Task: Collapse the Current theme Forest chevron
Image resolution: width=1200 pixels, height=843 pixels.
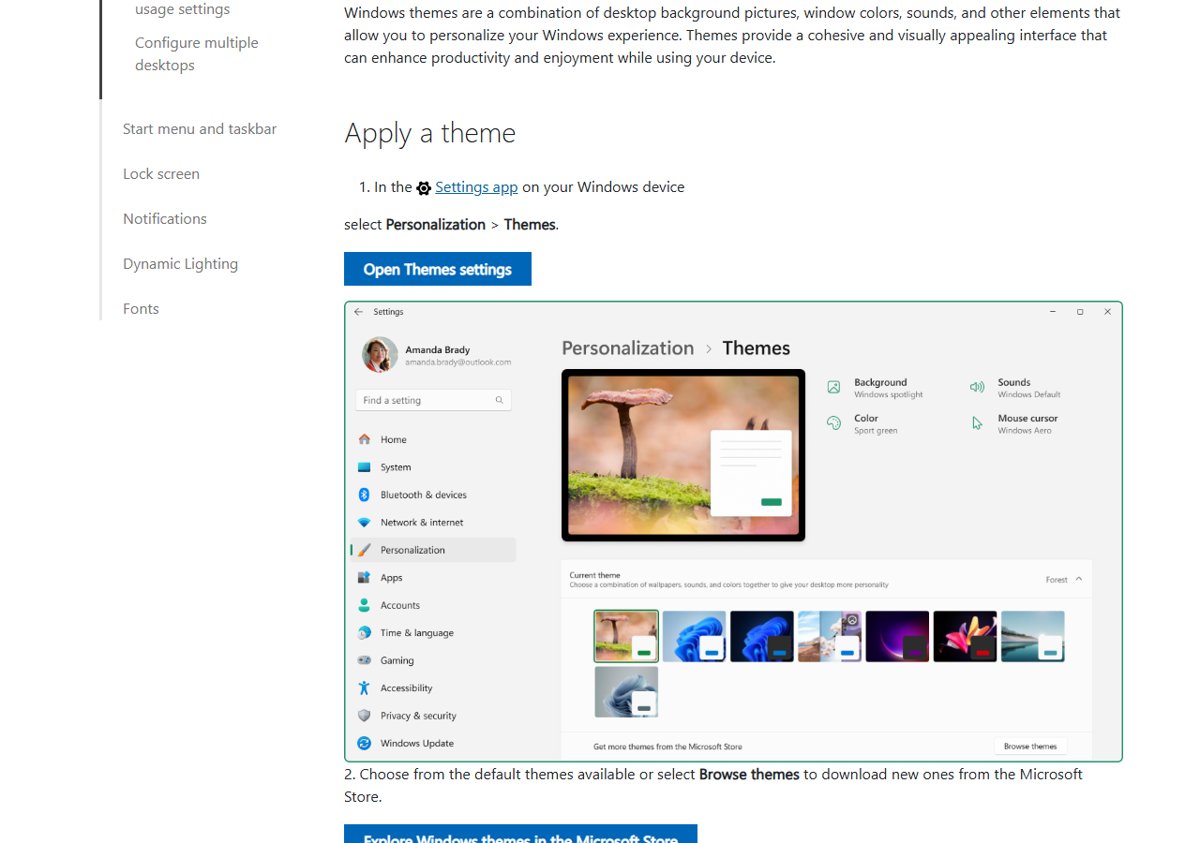Action: (1079, 579)
